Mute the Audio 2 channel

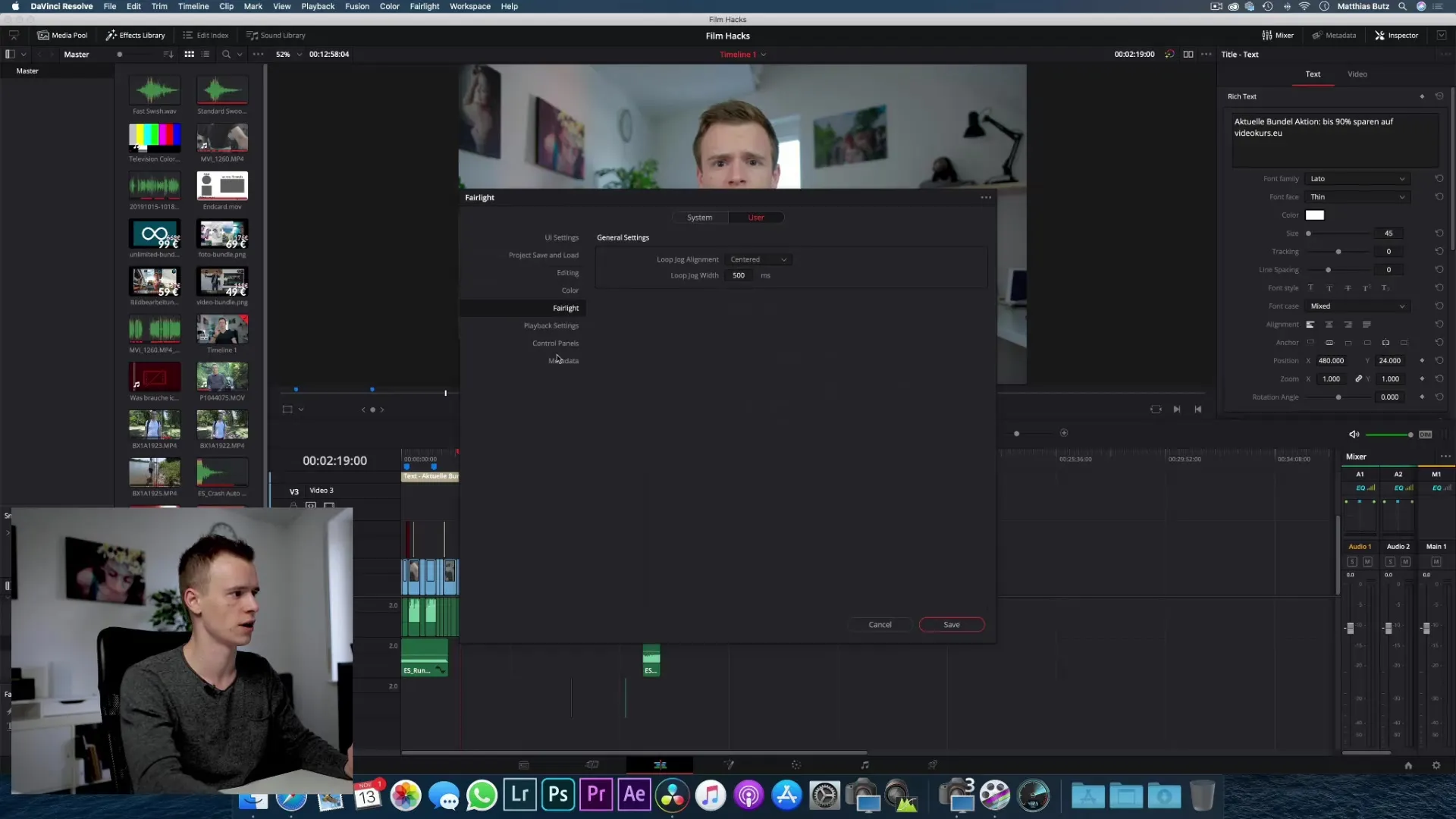tap(1405, 562)
